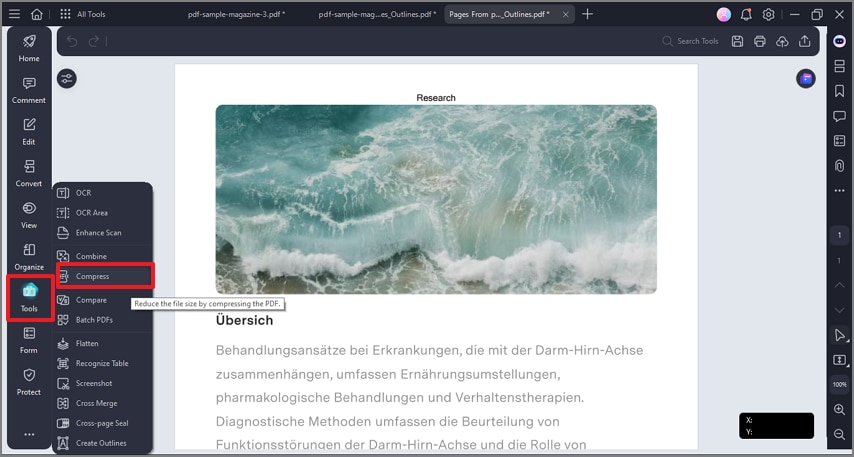
Task: Go to the Home house icon
Action: (x=36, y=14)
